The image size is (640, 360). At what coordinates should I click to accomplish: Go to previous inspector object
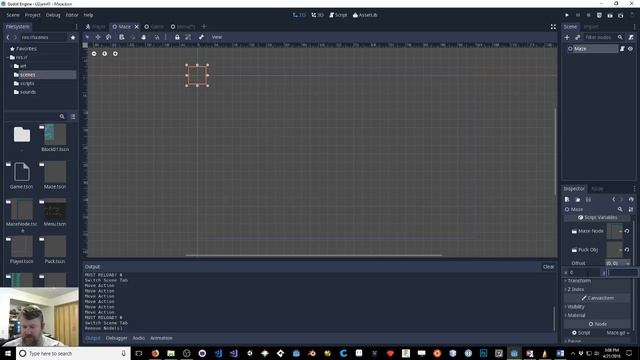coord(613,200)
